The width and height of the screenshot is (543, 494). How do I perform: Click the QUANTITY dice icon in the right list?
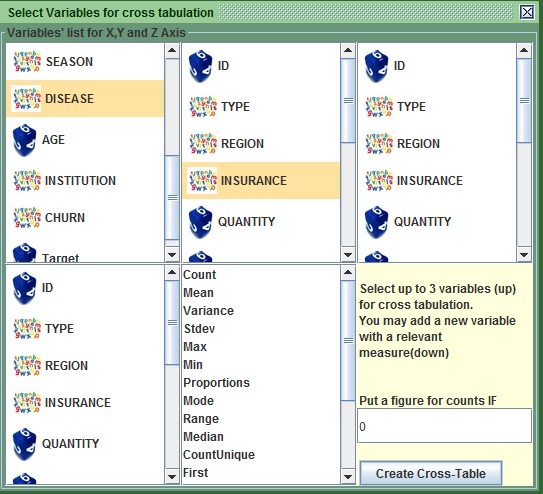pos(376,222)
